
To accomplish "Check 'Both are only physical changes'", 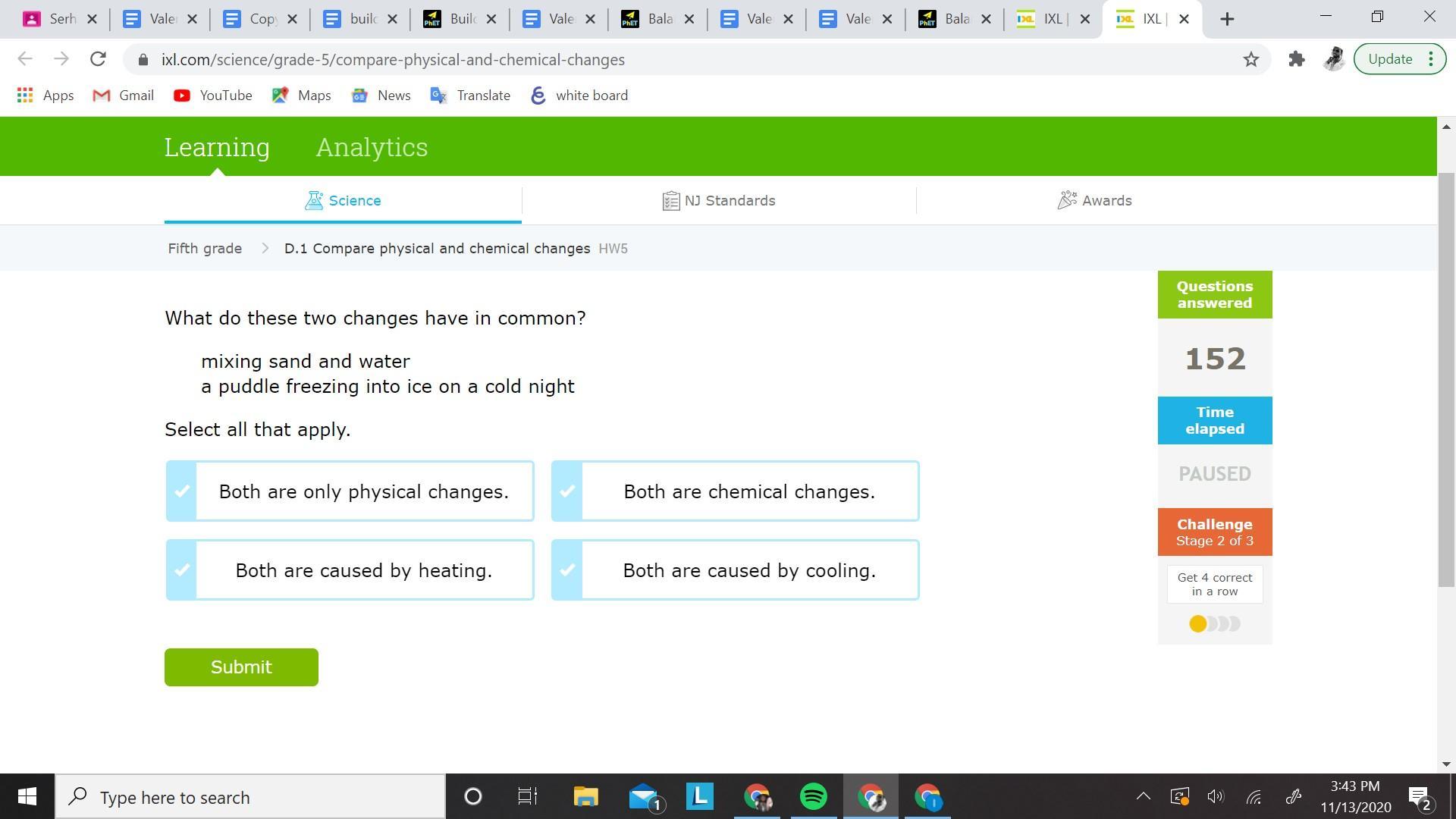I will 350,491.
